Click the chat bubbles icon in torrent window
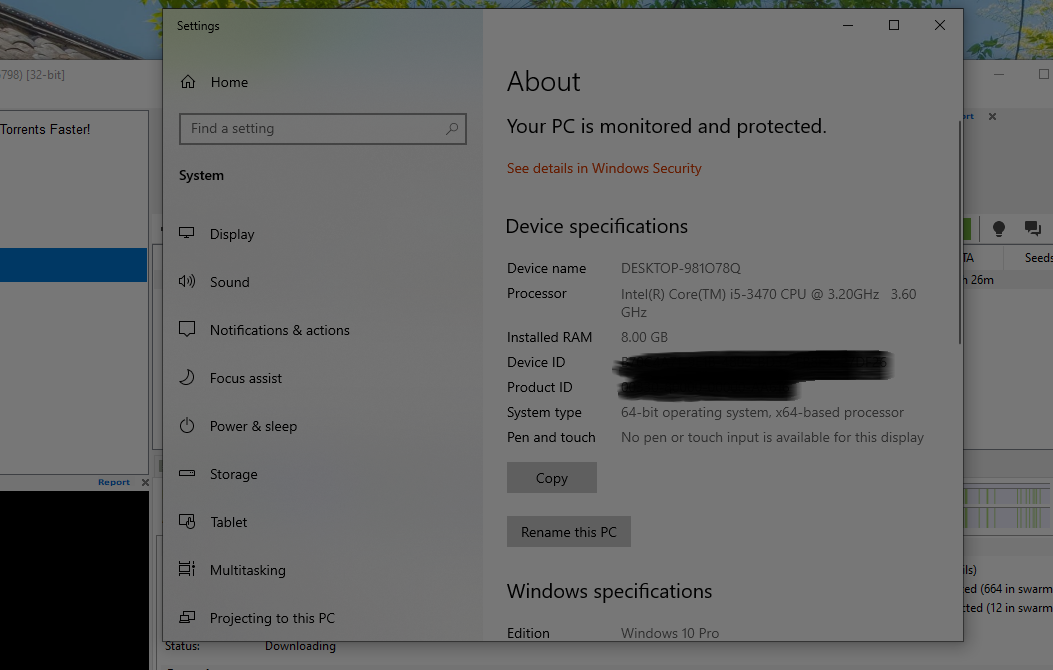This screenshot has height=670, width=1053. coord(1032,228)
